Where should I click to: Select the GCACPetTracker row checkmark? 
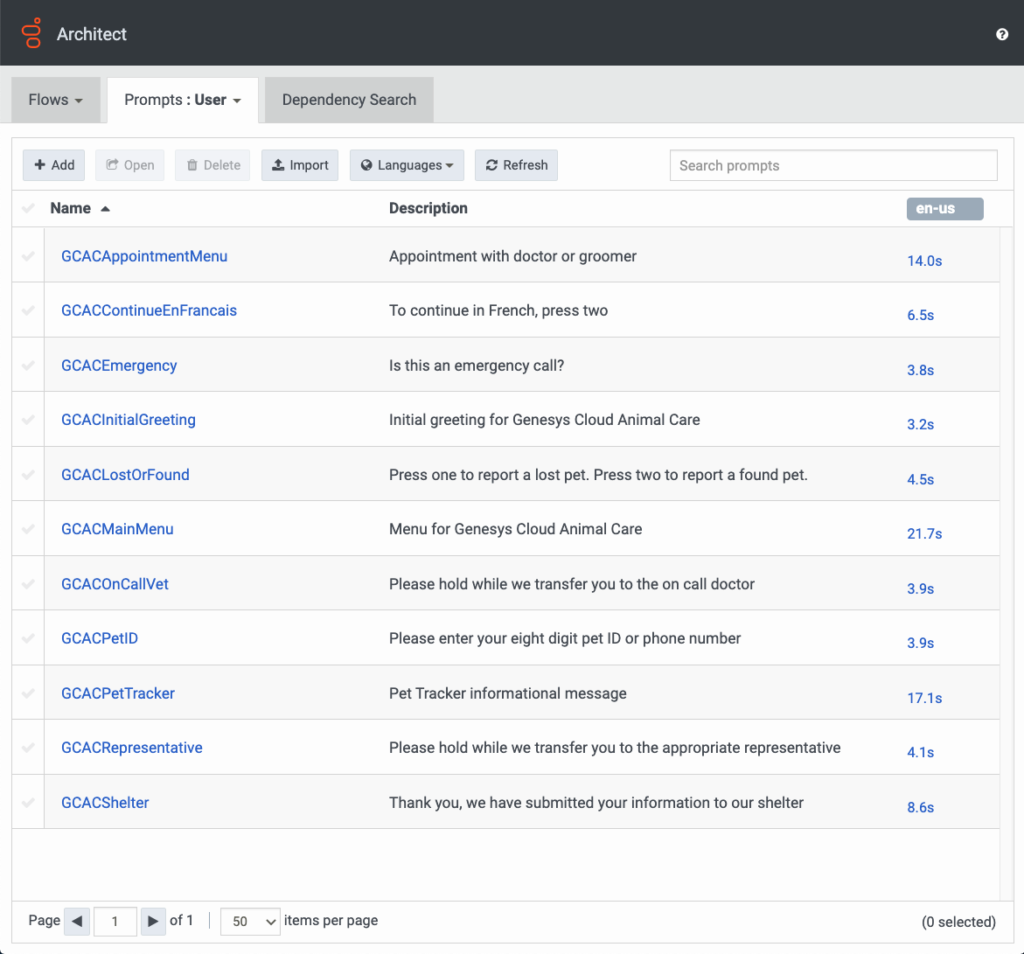tap(28, 693)
